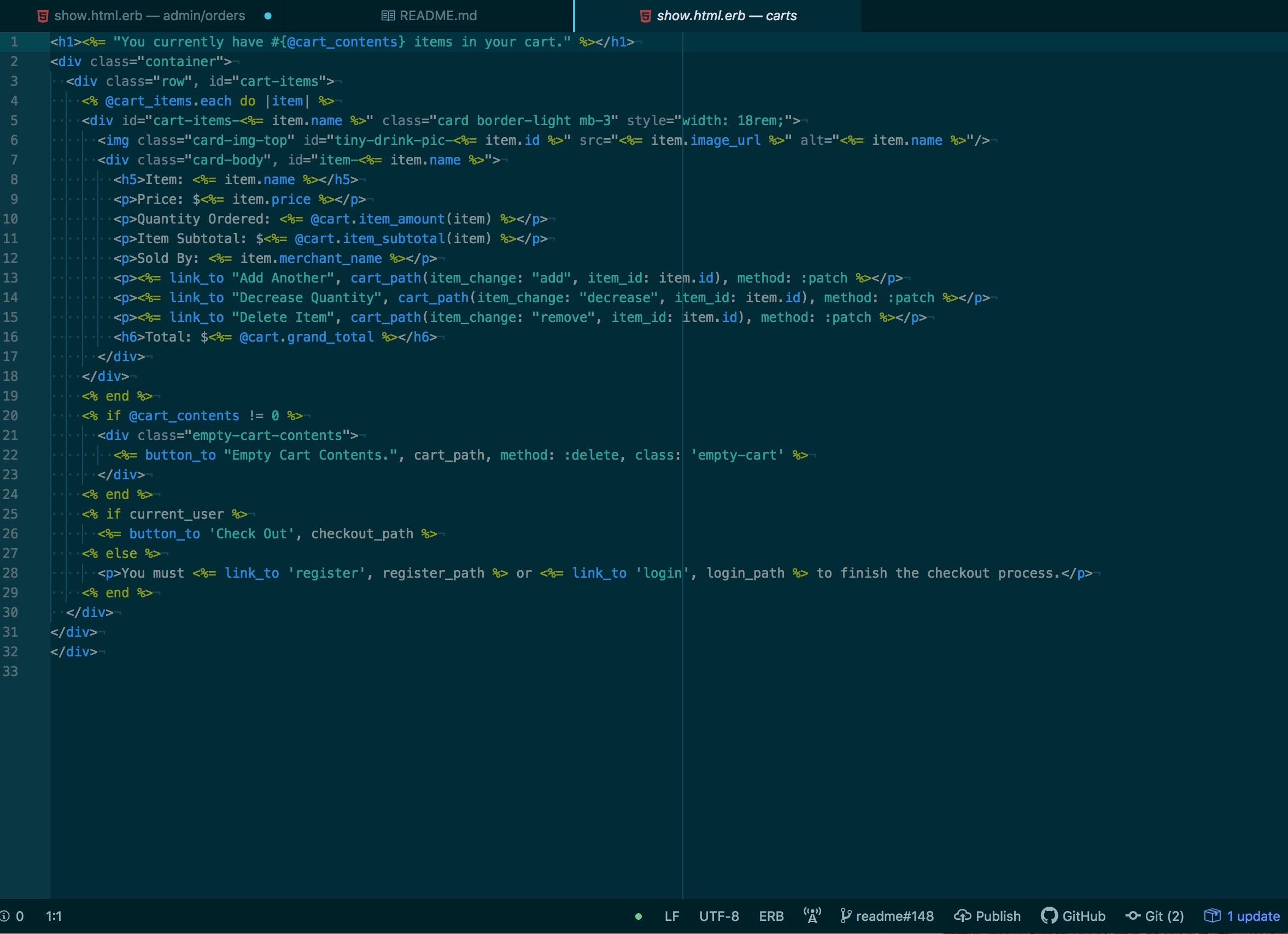
Task: Click line number 20 in the gutter
Action: 11,415
